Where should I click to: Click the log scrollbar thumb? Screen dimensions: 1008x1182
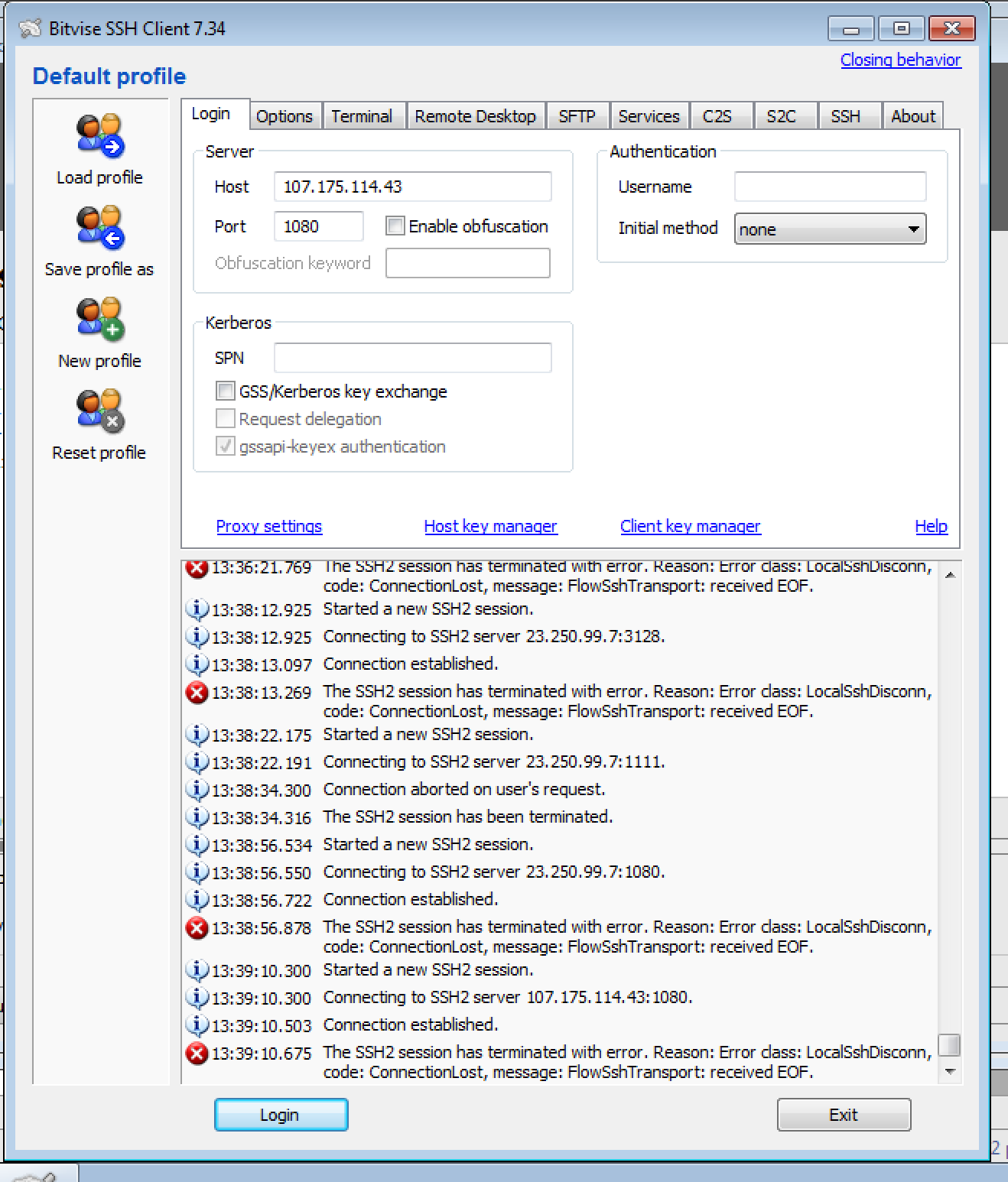tap(949, 1044)
